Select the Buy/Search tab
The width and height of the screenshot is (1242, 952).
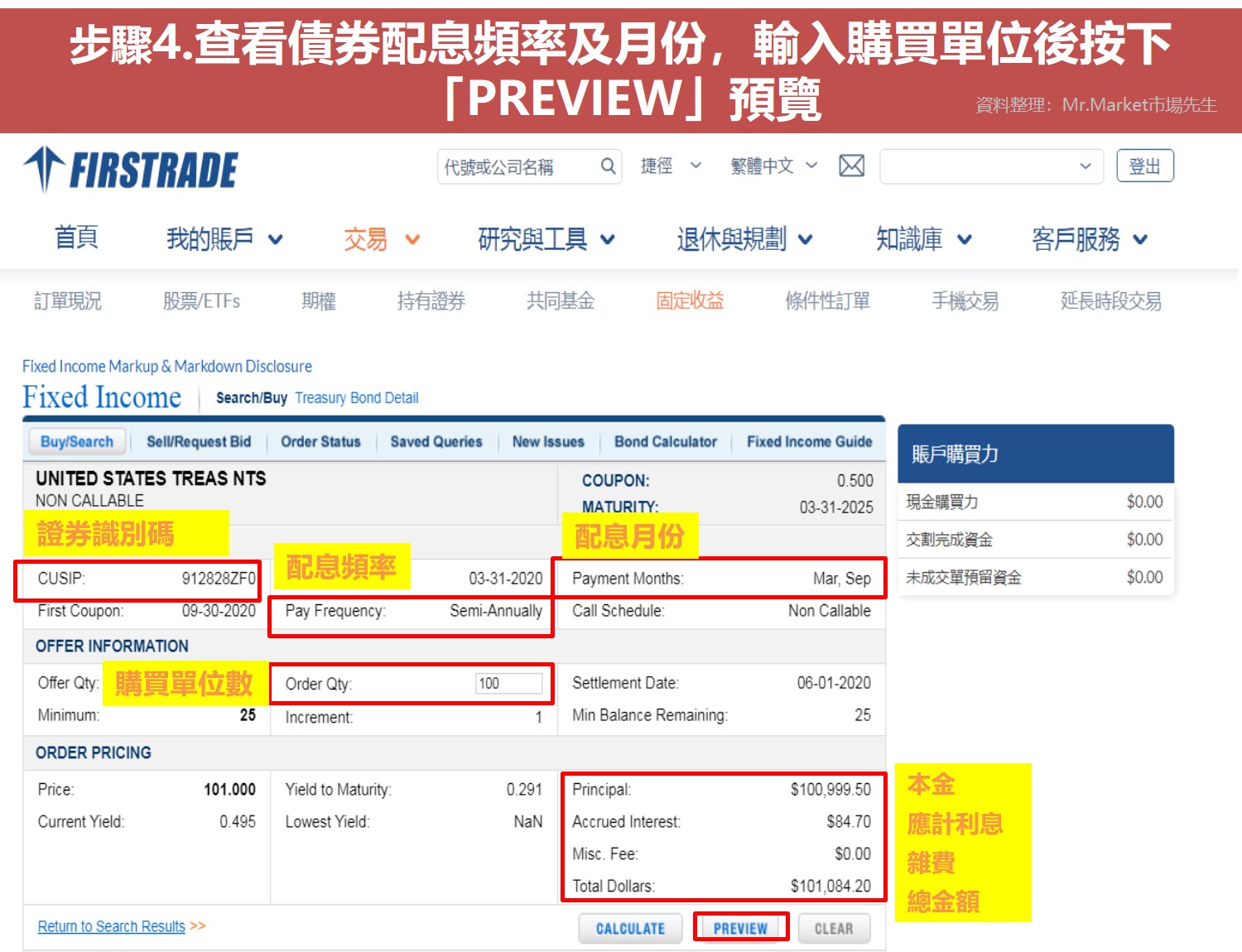[x=77, y=441]
